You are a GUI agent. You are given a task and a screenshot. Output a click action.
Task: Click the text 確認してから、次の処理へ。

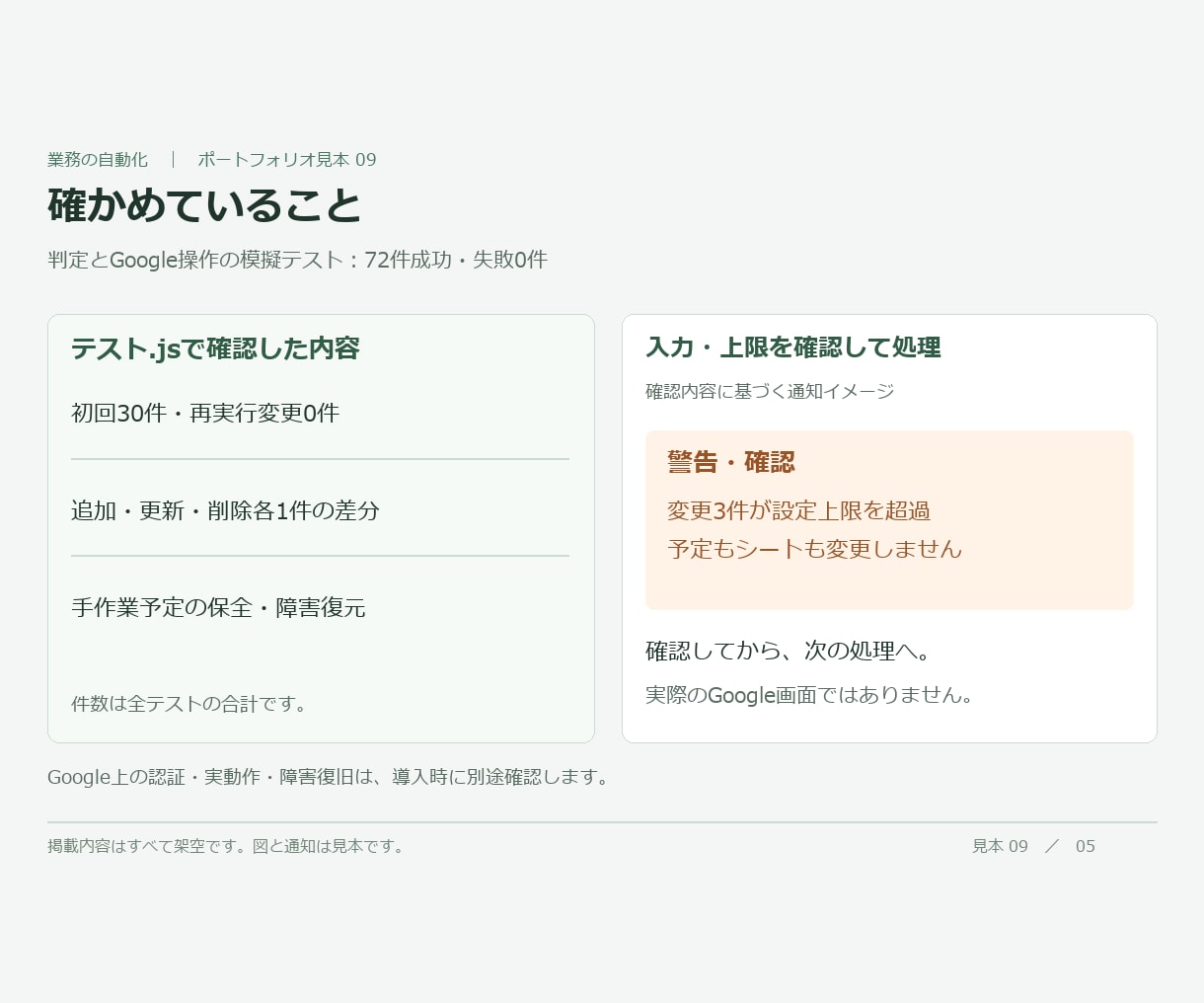(789, 651)
